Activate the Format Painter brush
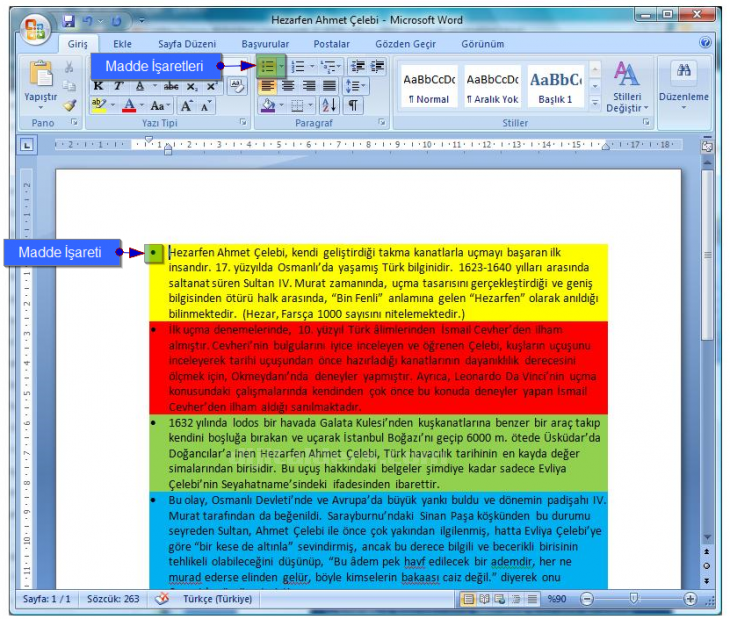The width and height of the screenshot is (730, 619). (x=70, y=105)
